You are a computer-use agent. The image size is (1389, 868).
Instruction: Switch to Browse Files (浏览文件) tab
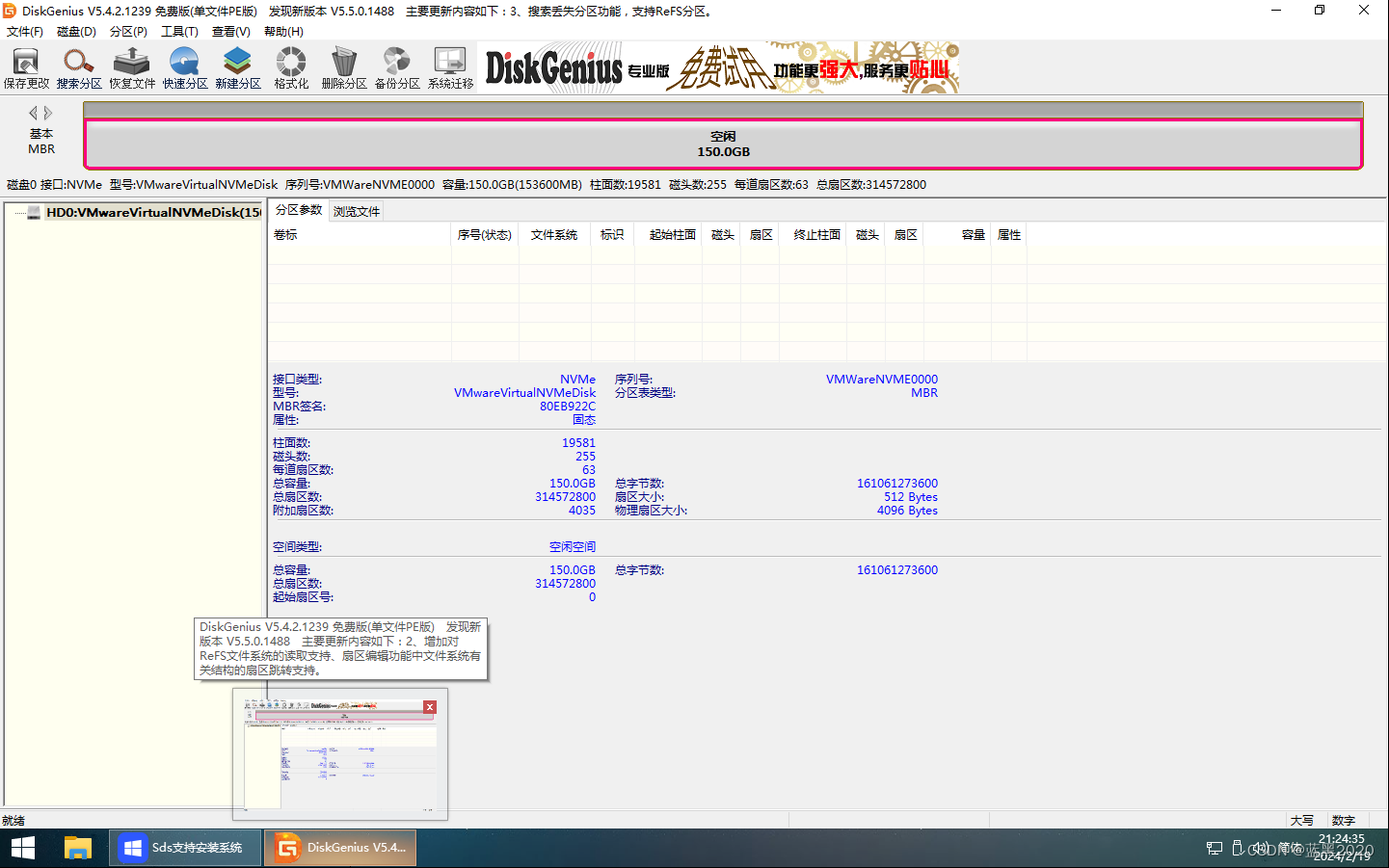point(357,212)
